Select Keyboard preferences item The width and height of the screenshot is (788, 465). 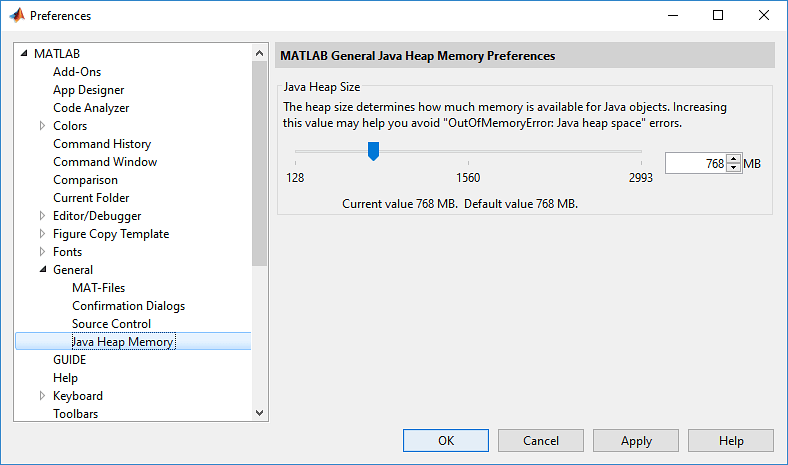click(78, 396)
